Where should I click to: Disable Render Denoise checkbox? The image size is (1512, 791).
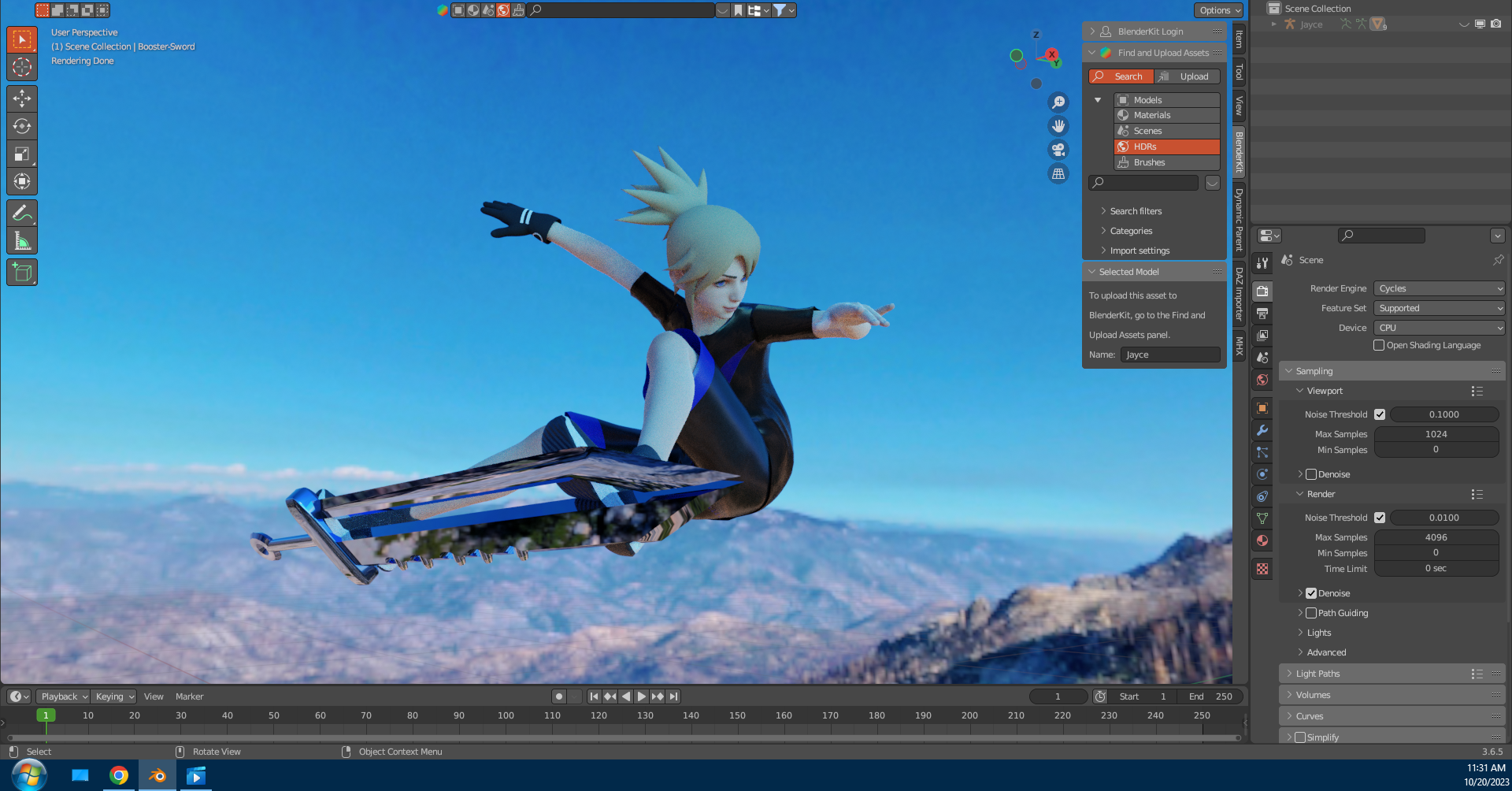point(1311,593)
